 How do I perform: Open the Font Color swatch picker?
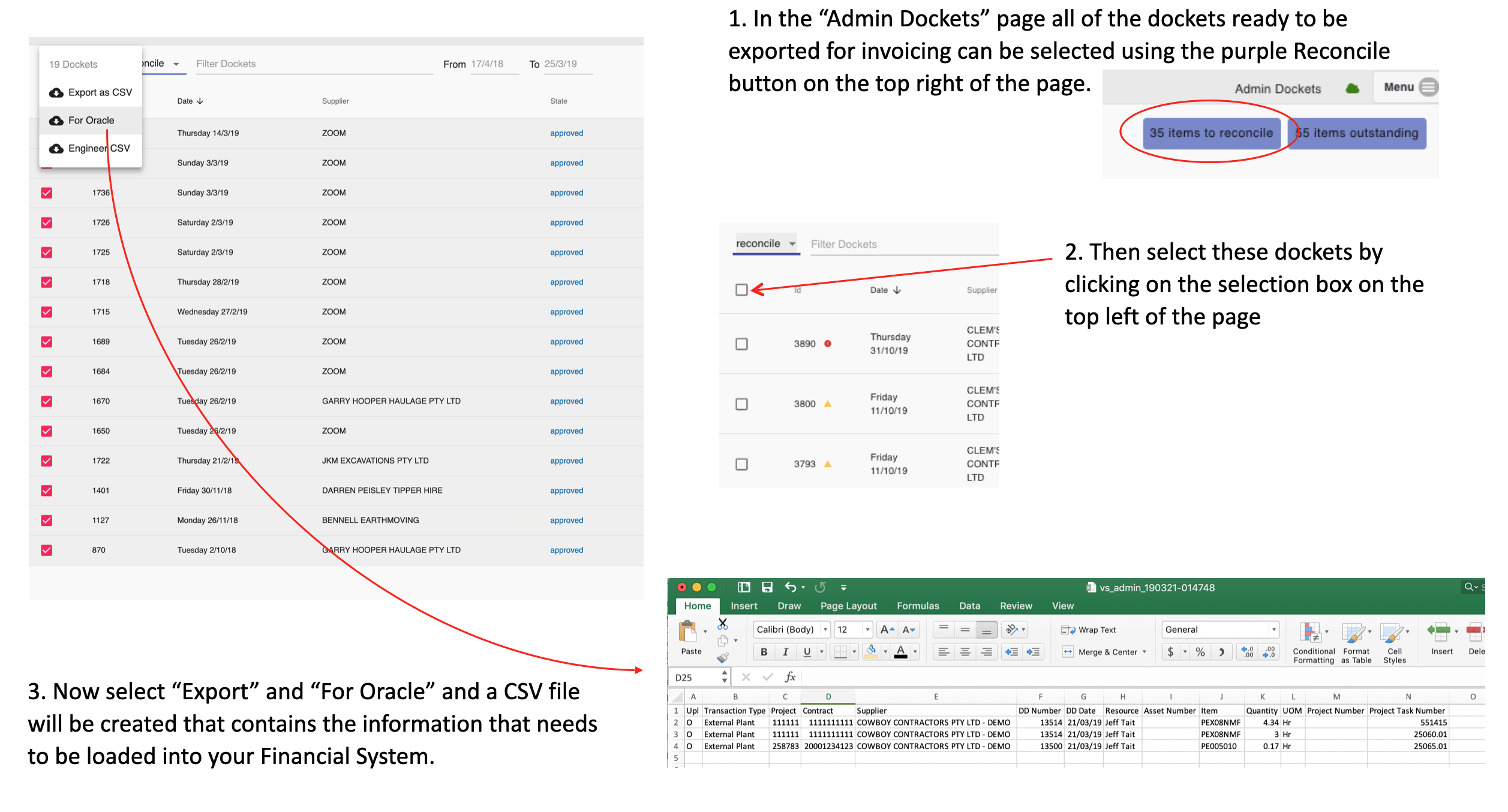pyautogui.click(x=900, y=652)
